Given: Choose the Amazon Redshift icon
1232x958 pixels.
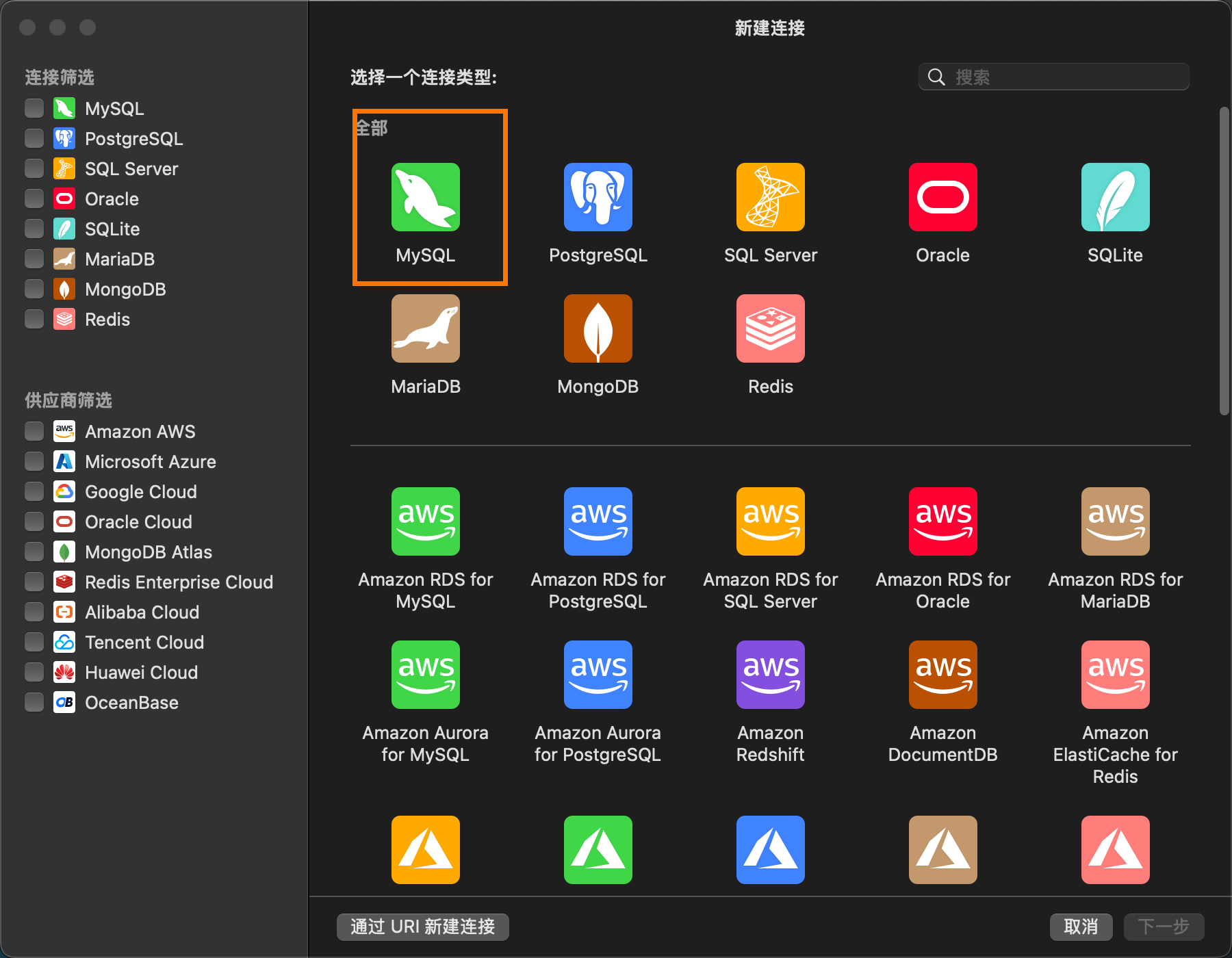Looking at the screenshot, I should point(770,675).
